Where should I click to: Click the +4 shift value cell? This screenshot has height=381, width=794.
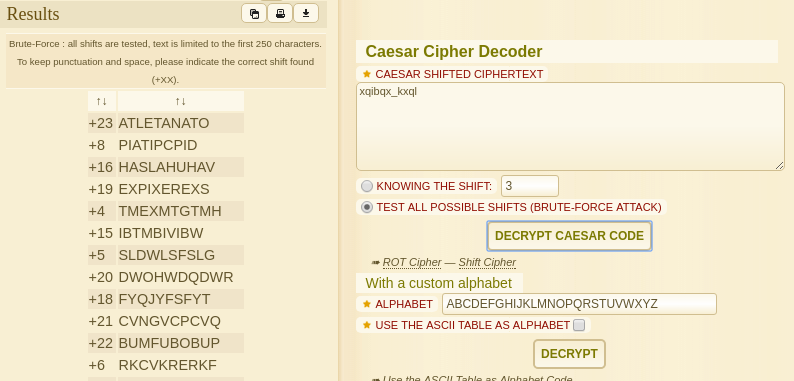pos(102,211)
